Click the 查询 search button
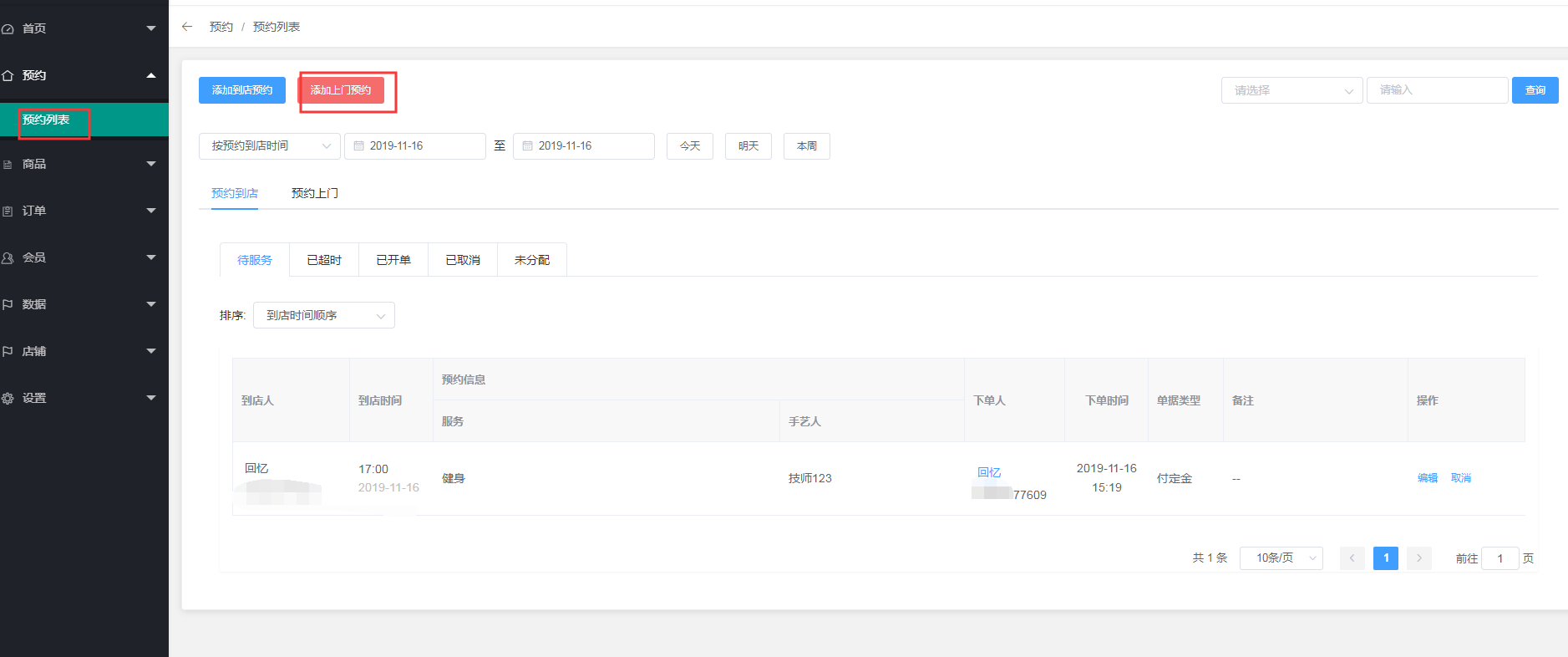The height and width of the screenshot is (657, 1568). point(1535,90)
